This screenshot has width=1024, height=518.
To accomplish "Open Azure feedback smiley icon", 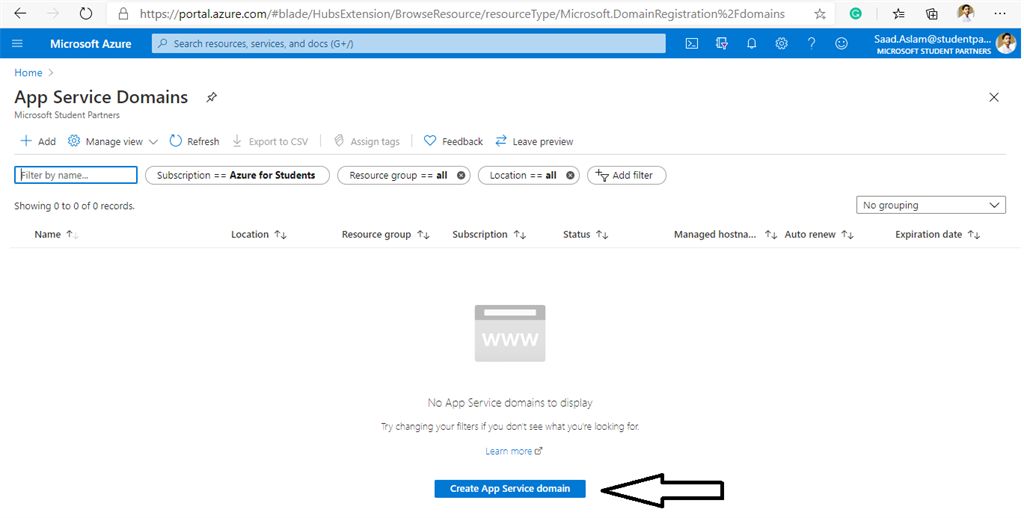I will click(x=841, y=44).
